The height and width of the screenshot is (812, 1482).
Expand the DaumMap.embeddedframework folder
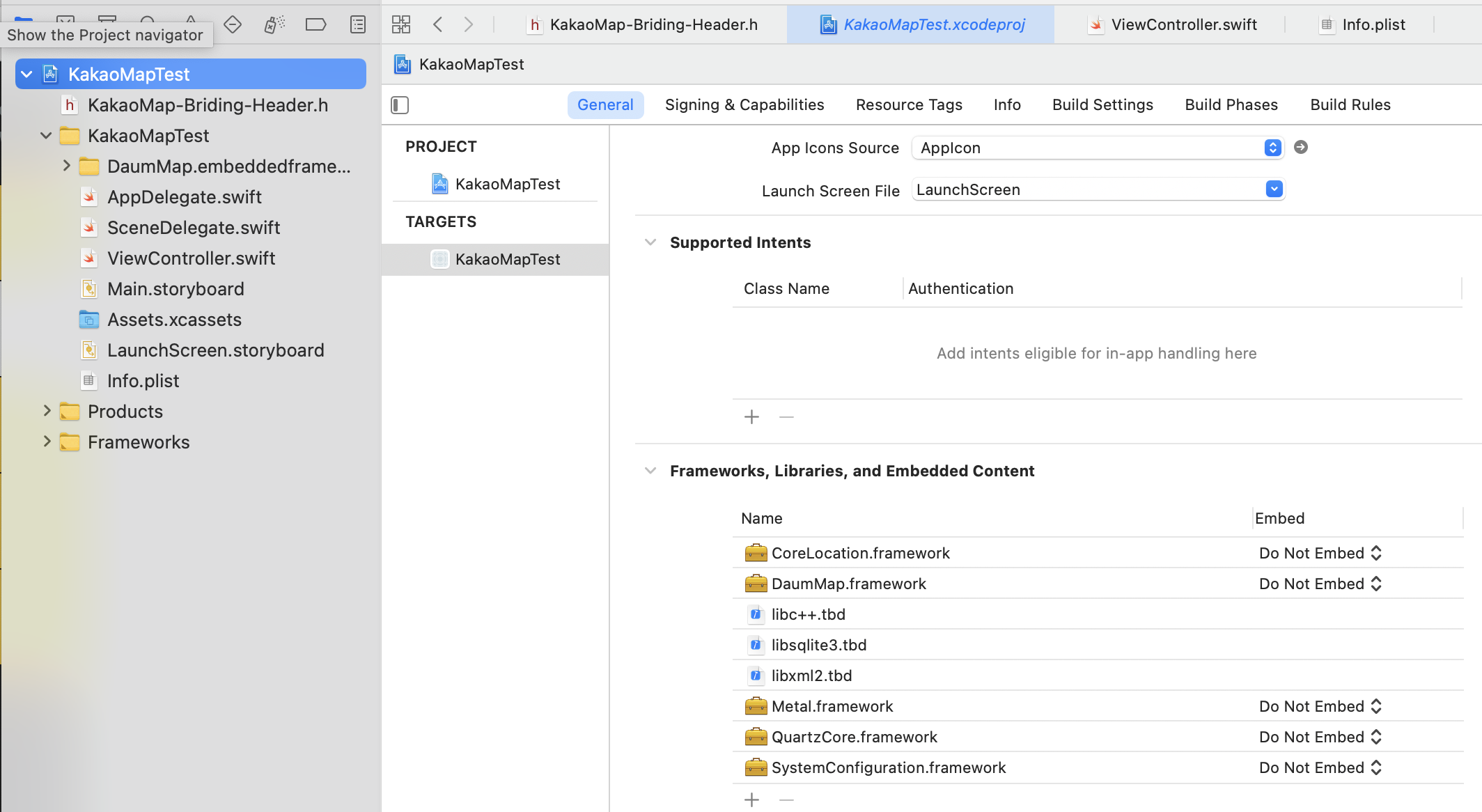[66, 166]
